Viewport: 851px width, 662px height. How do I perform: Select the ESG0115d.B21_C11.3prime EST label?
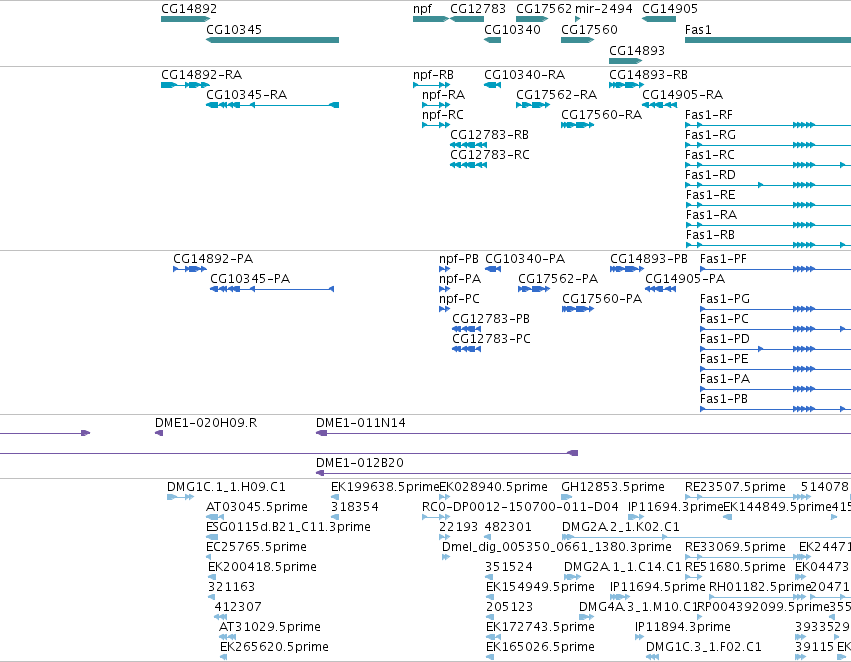[288, 527]
